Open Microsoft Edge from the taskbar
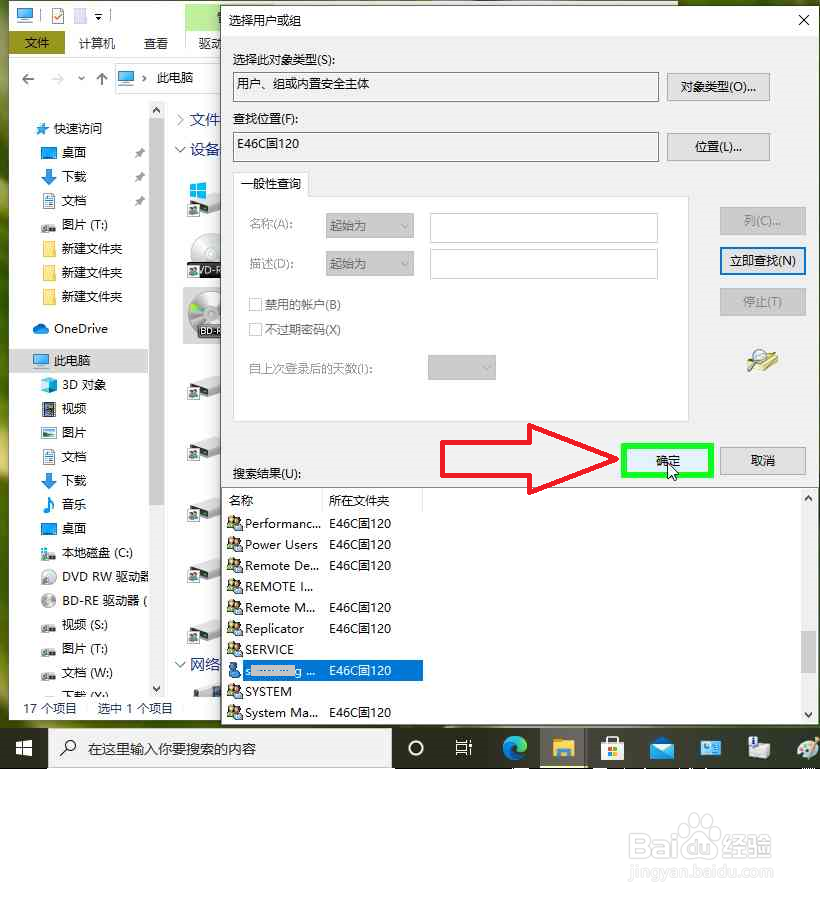 tap(514, 747)
